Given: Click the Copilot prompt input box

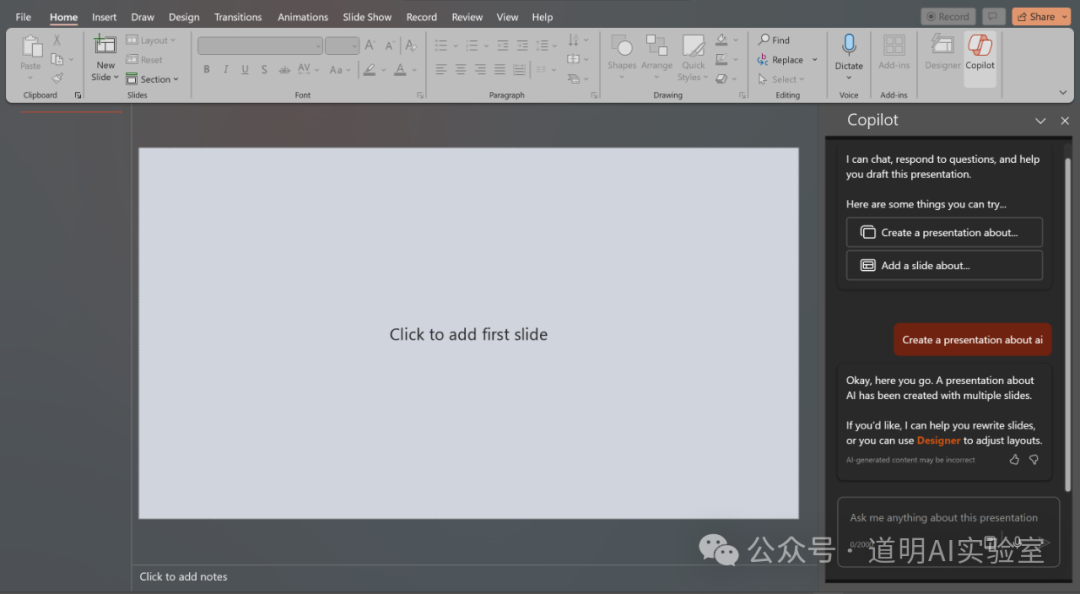Looking at the screenshot, I should [944, 518].
